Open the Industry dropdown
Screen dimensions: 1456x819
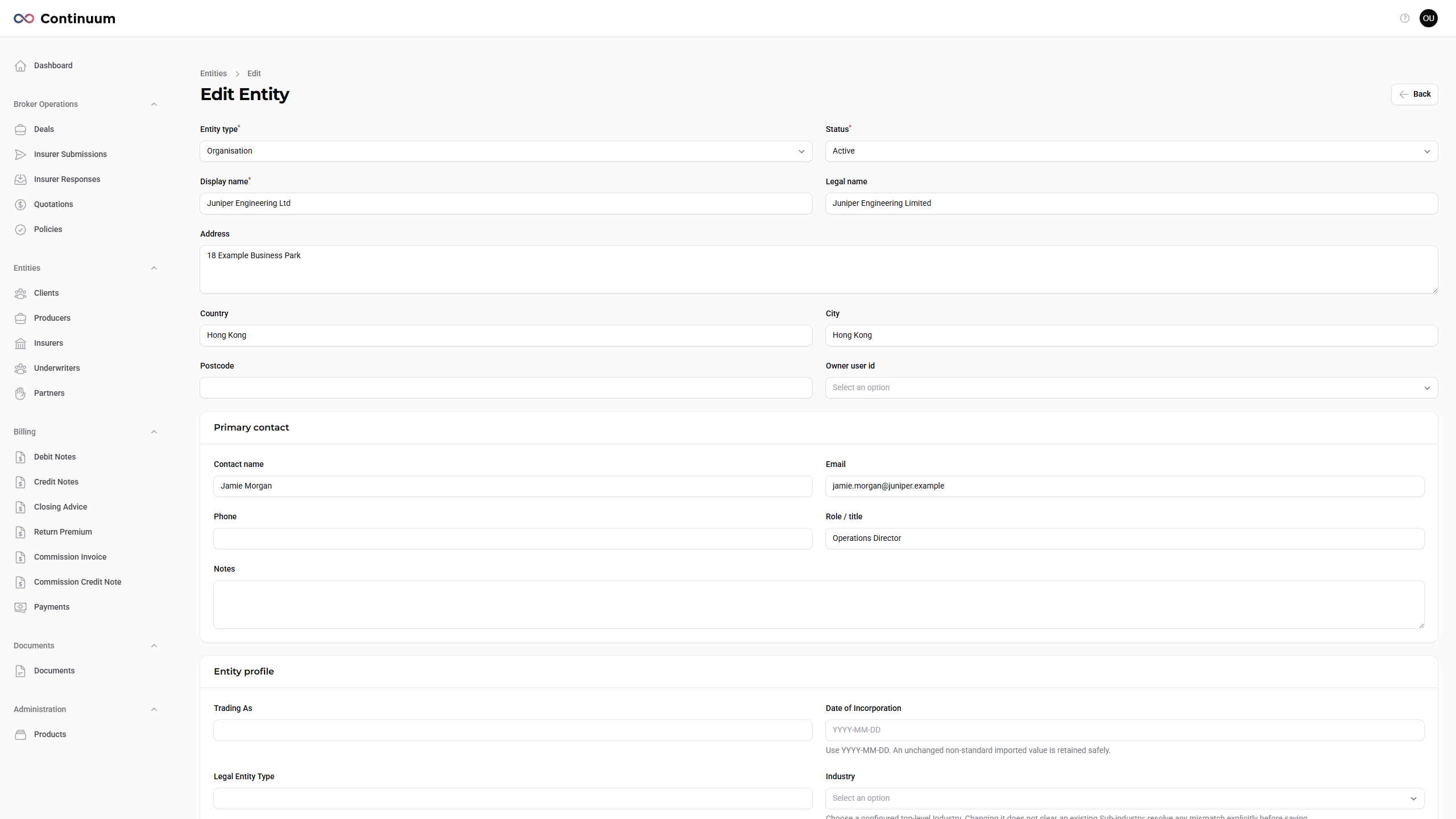(1124, 799)
